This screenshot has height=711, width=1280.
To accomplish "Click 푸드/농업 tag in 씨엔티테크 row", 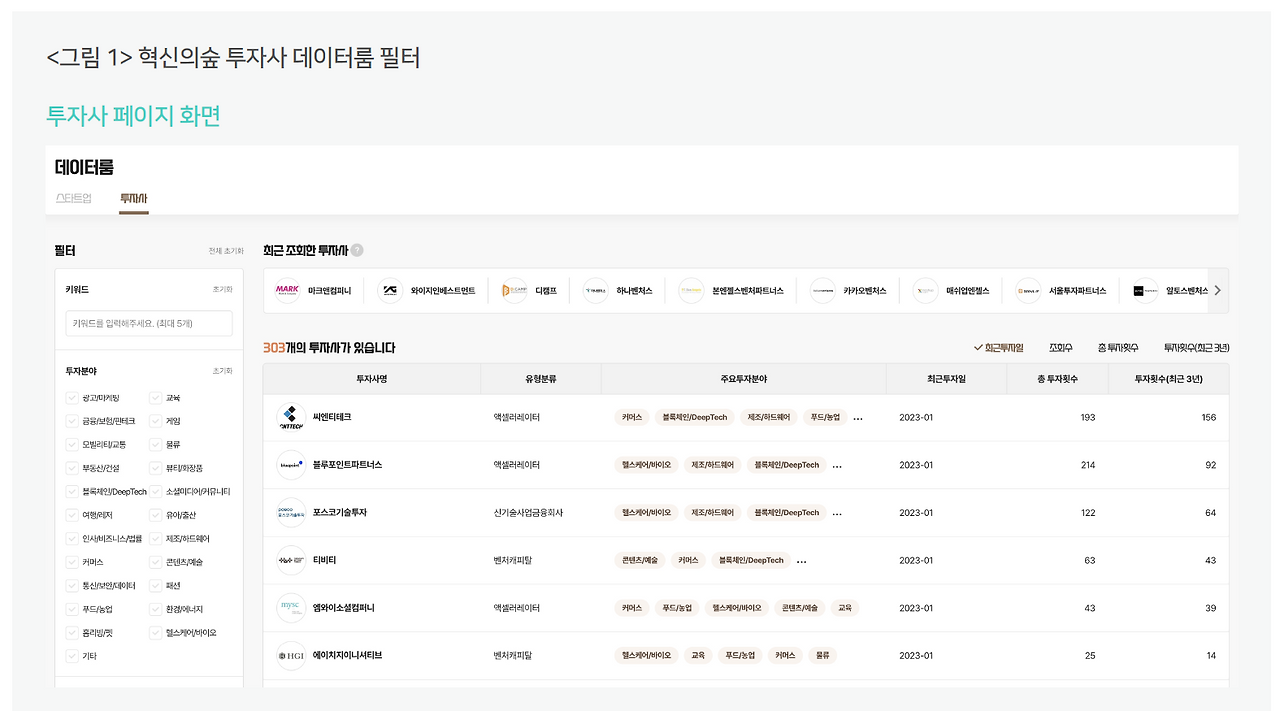I will click(825, 417).
